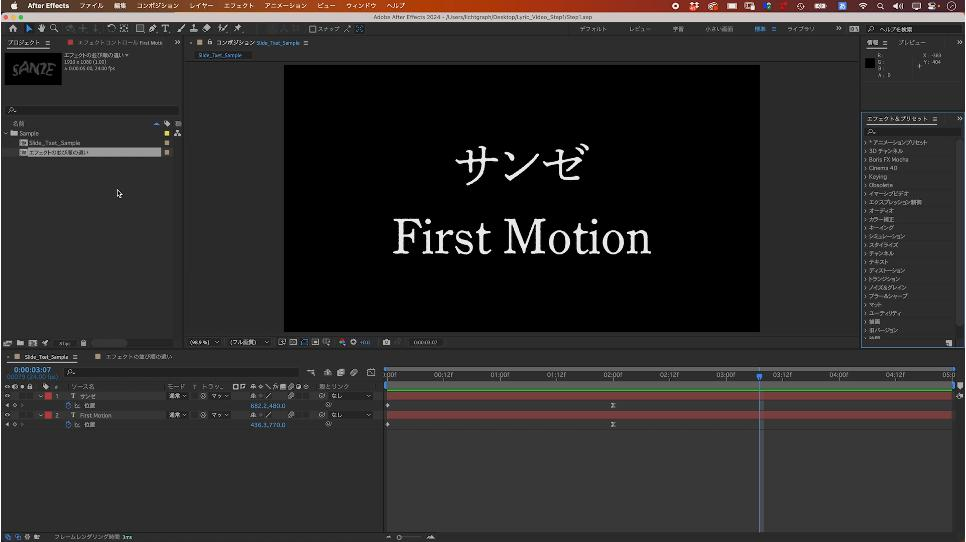966x542 pixels.
Task: Click the interpret footage icon in Project panel
Action: pyautogui.click(x=8, y=343)
